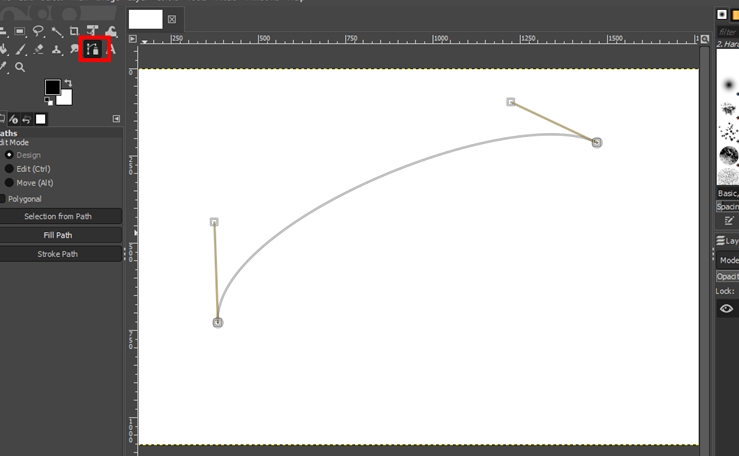Image resolution: width=739 pixels, height=456 pixels.
Task: Select the Crop tool
Action: point(74,32)
